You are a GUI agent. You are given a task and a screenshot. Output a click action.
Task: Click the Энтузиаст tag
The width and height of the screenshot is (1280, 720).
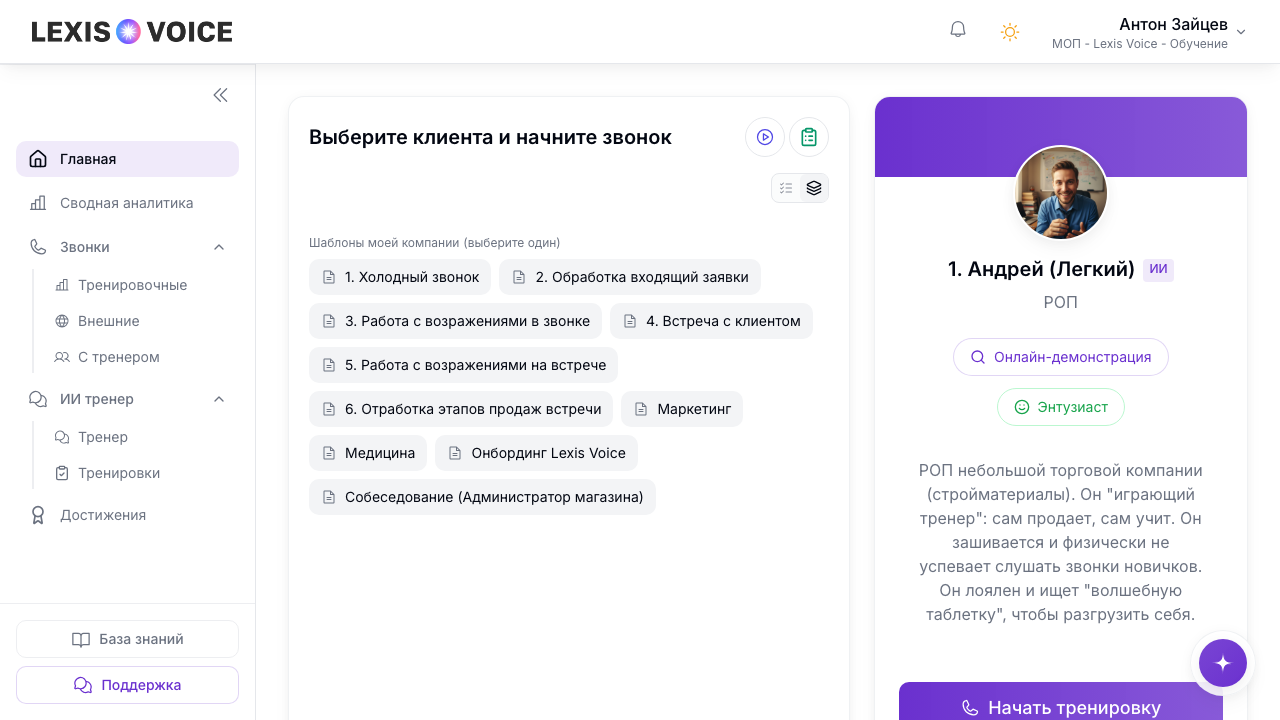[x=1061, y=407]
